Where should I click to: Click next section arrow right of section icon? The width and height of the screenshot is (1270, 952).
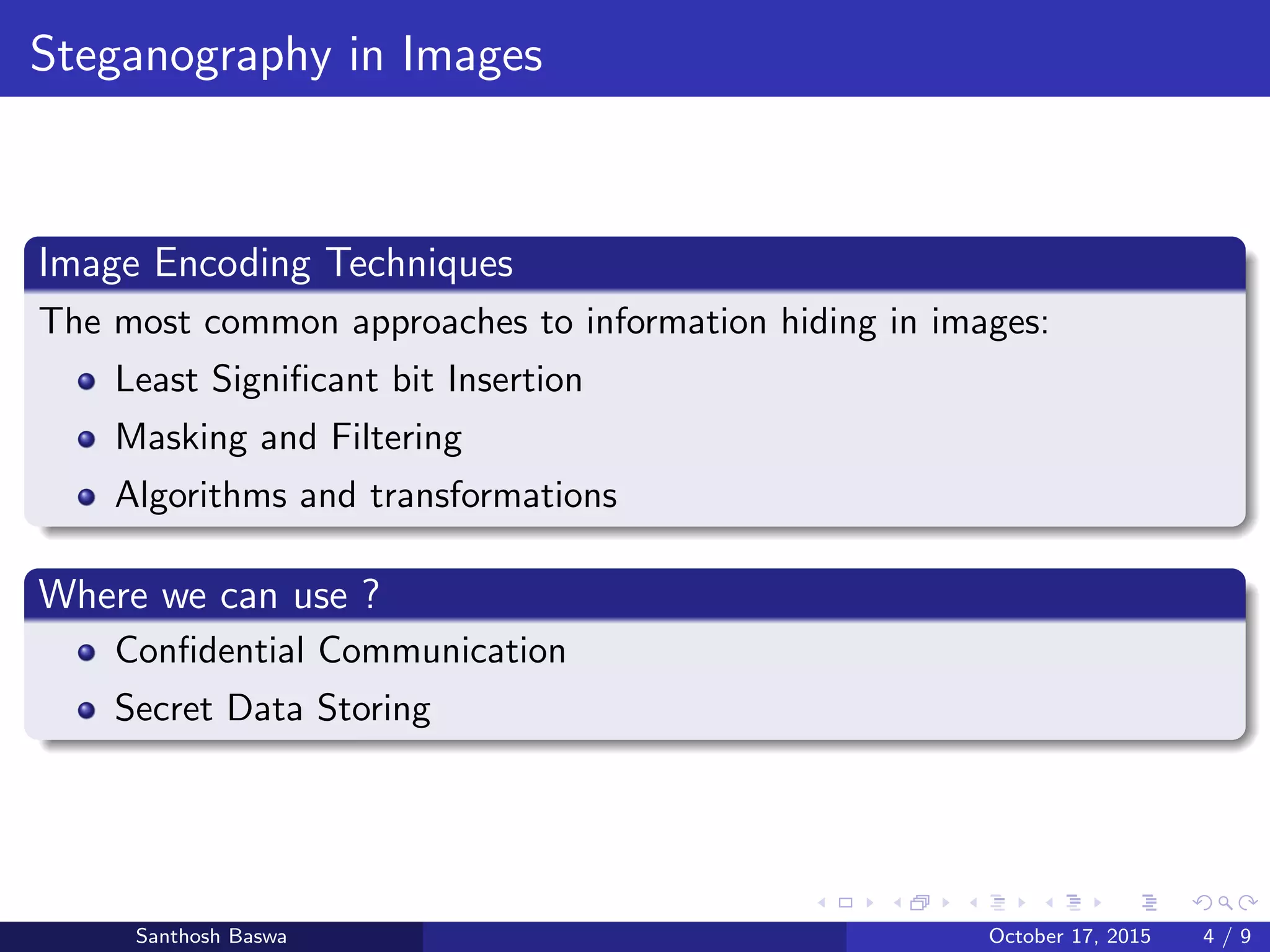pyautogui.click(x=1098, y=903)
